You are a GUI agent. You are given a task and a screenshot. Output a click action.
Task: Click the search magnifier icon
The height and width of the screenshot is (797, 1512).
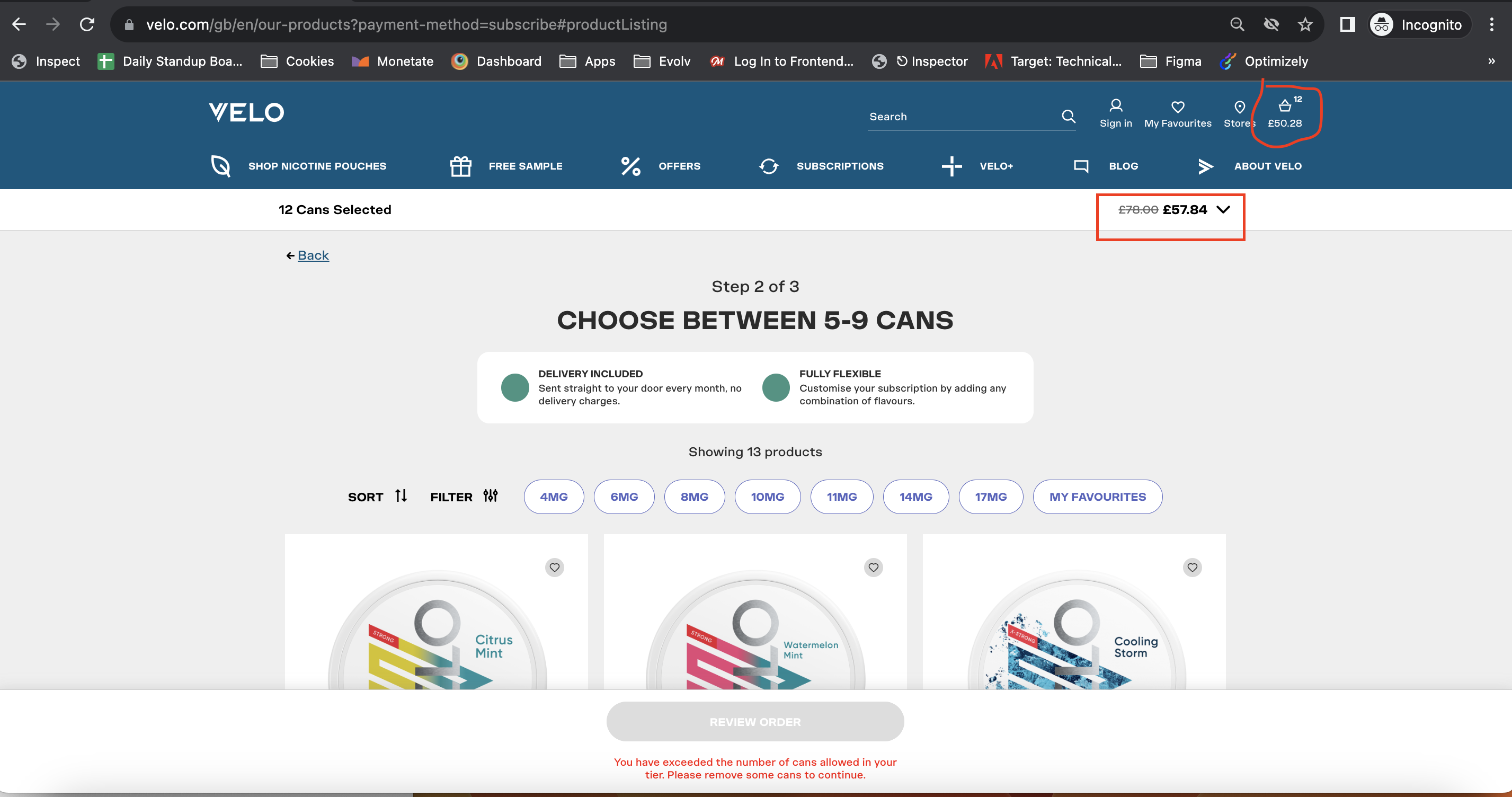tap(1068, 116)
